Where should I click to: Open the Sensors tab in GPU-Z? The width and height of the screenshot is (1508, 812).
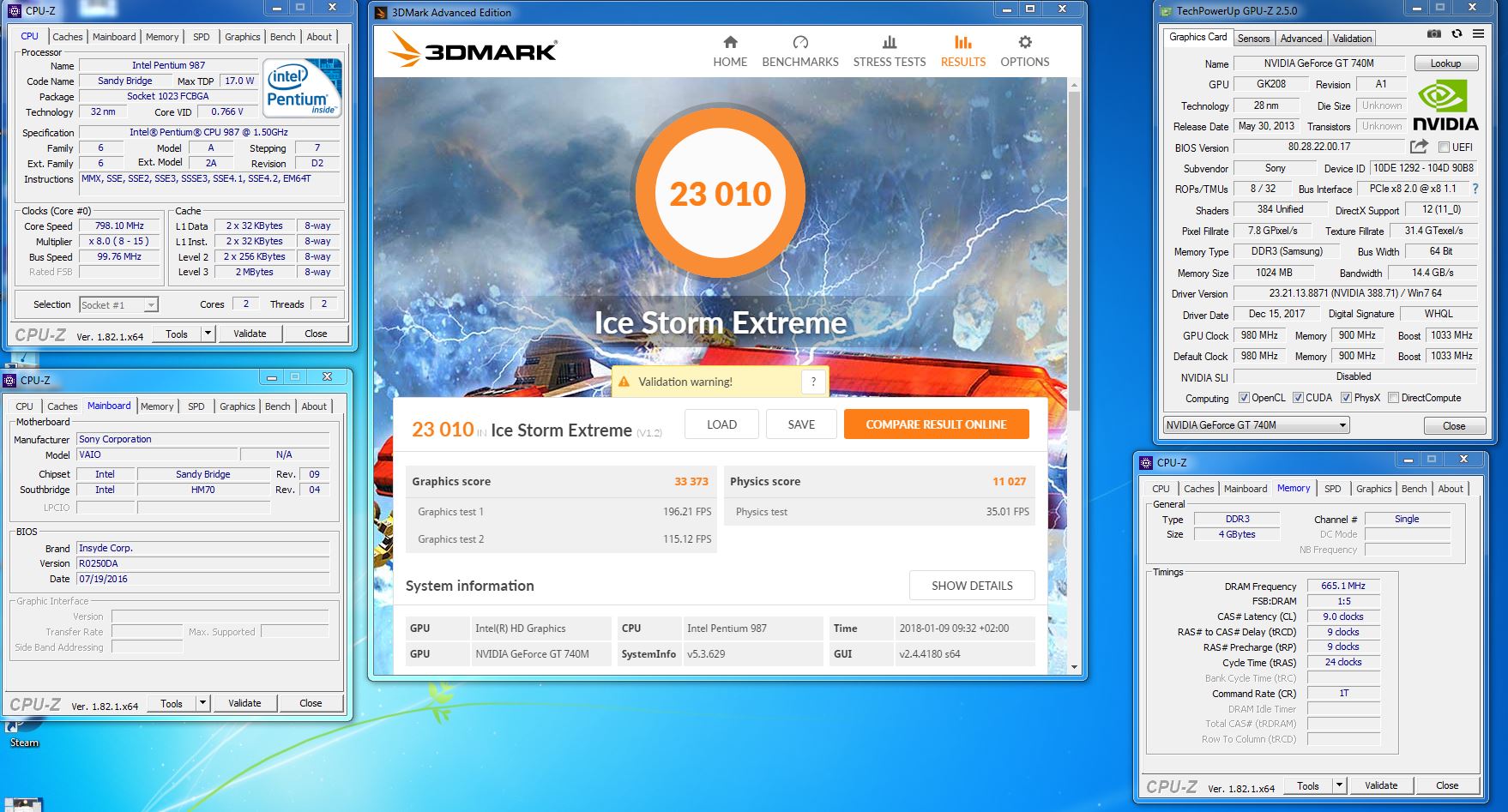(x=1253, y=39)
